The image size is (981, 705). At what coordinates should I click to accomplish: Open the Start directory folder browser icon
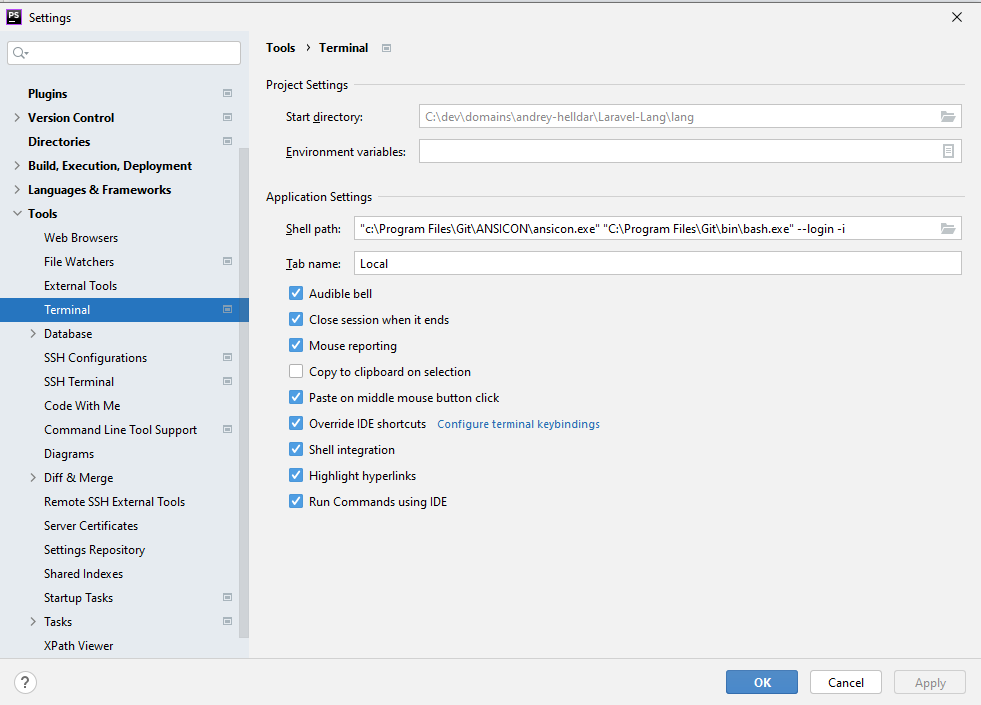[x=947, y=116]
